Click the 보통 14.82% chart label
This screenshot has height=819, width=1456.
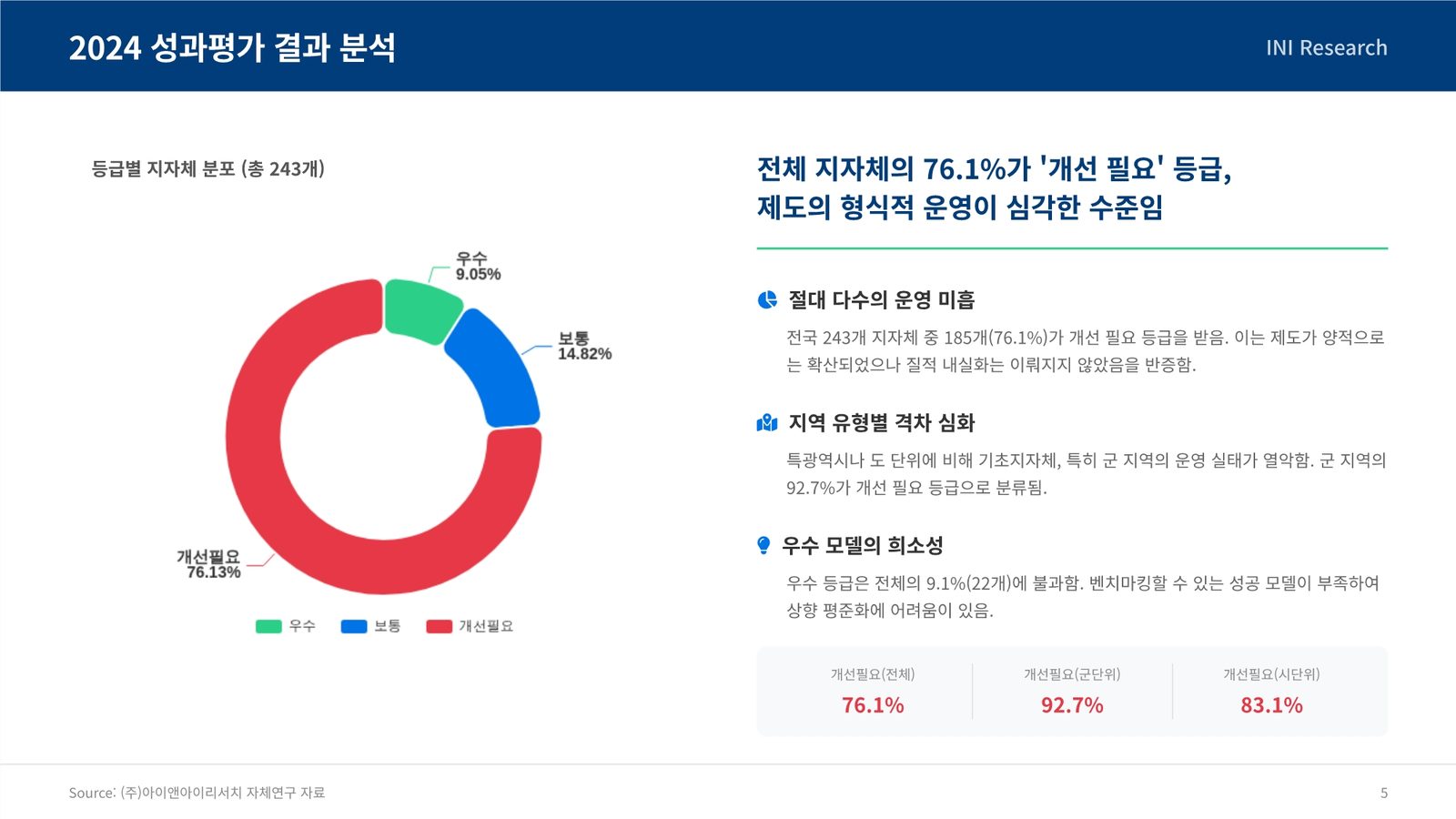(x=584, y=346)
